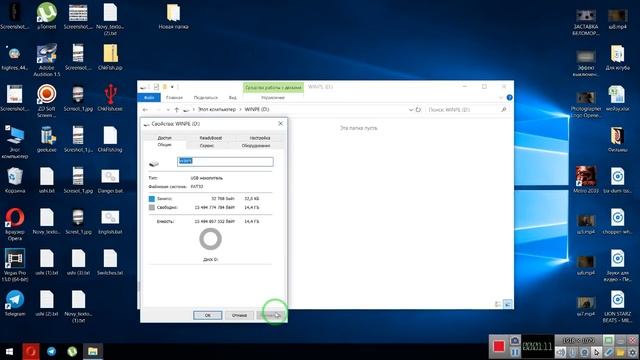Screen dimensions: 640x360
Task: Launch the Opera browser desktop shortcut
Action: point(15,224)
